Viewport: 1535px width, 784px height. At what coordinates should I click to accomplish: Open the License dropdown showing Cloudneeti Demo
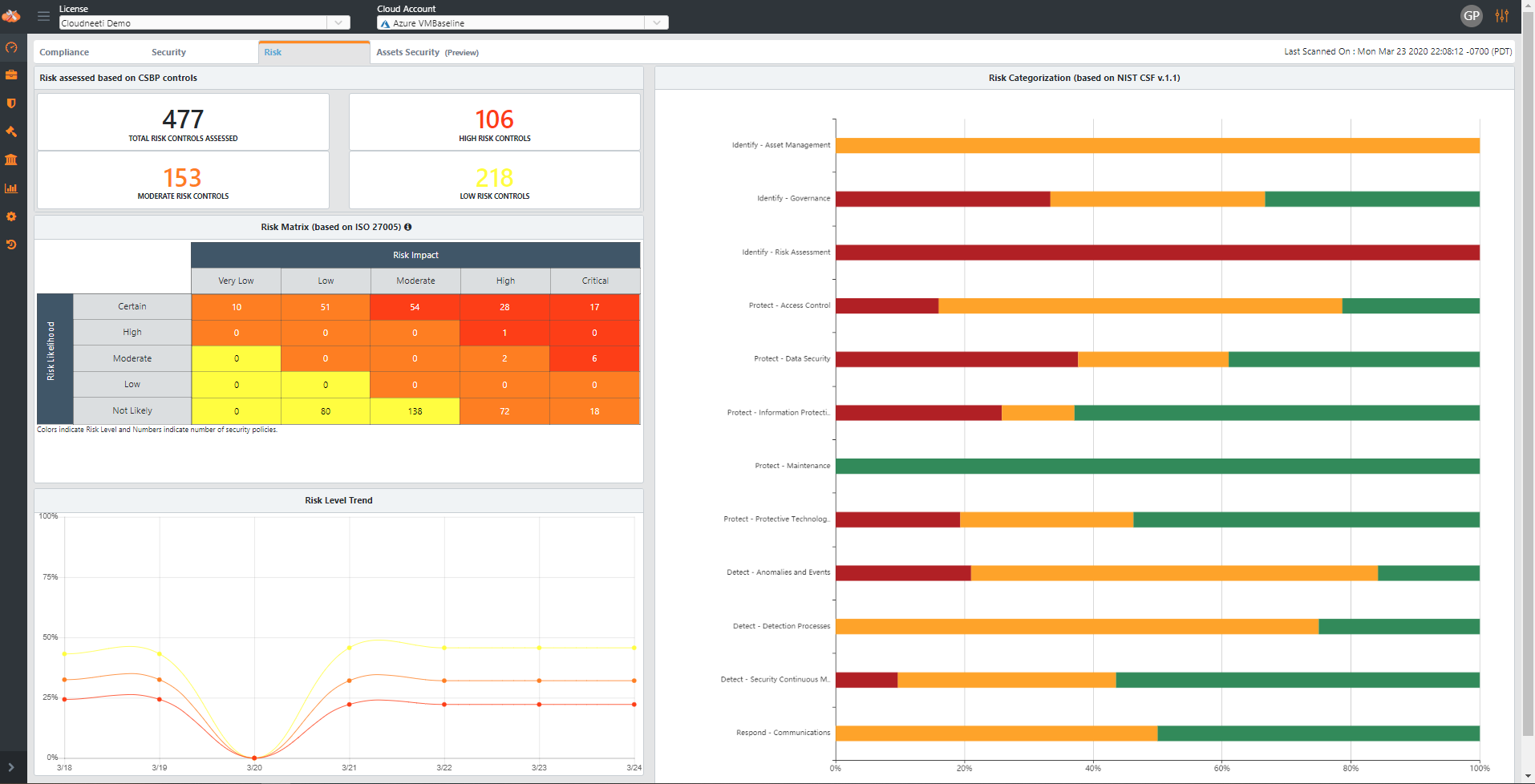pos(340,22)
